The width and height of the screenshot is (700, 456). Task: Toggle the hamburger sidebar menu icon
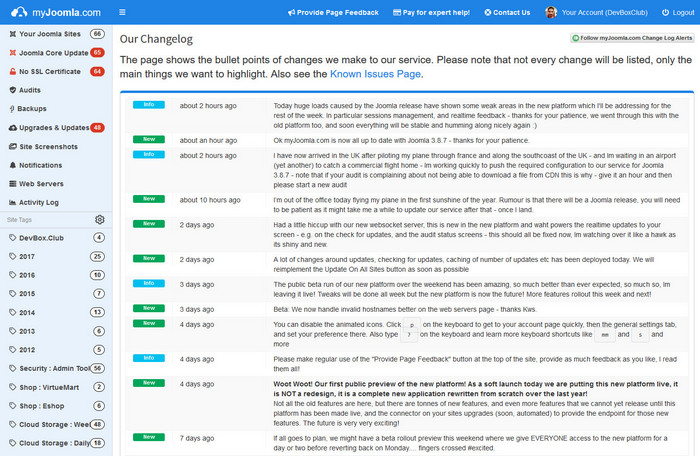[122, 12]
